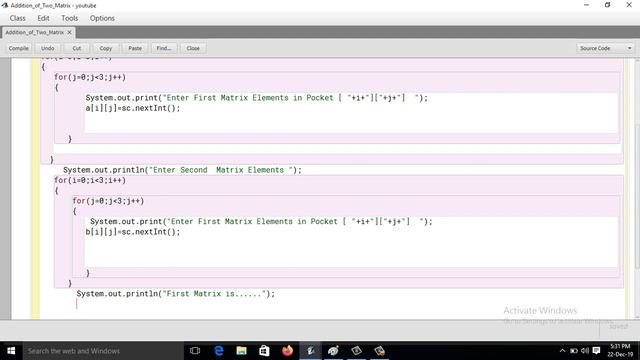Click the line 'a[i][j]=sc.nextInt();'

click(133, 108)
